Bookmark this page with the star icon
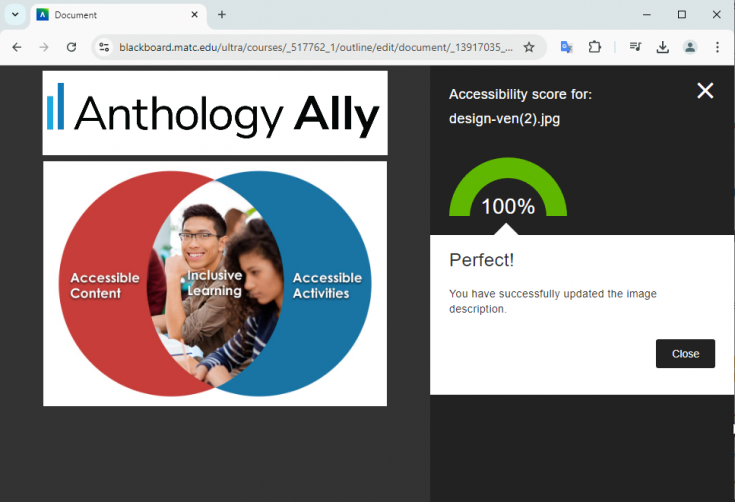735x502 pixels. point(529,47)
